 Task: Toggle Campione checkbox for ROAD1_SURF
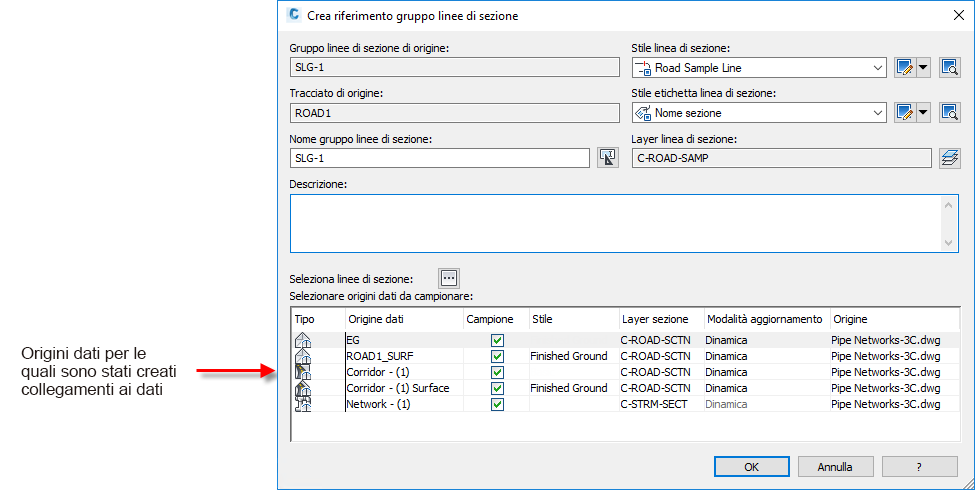point(497,356)
